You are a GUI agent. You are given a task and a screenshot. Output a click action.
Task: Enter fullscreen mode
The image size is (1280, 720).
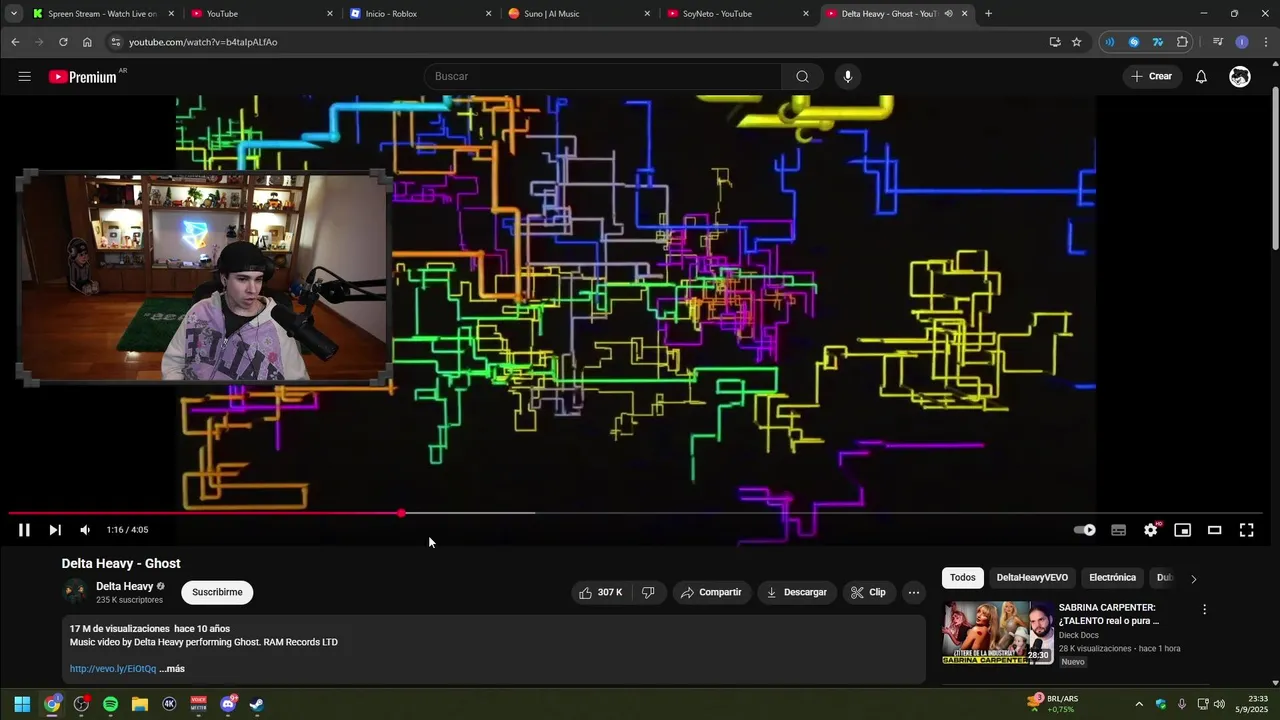(1247, 530)
